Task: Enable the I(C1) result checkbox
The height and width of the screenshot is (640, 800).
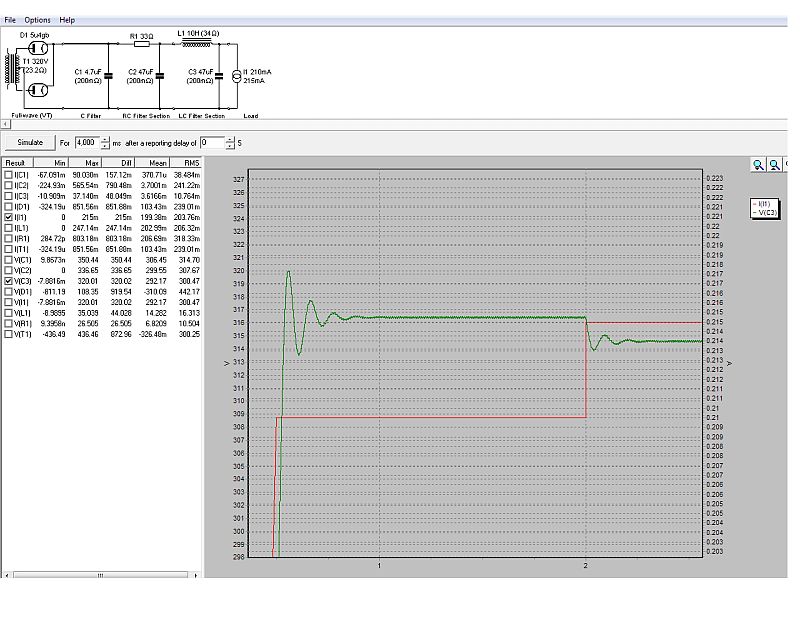Action: pos(8,175)
